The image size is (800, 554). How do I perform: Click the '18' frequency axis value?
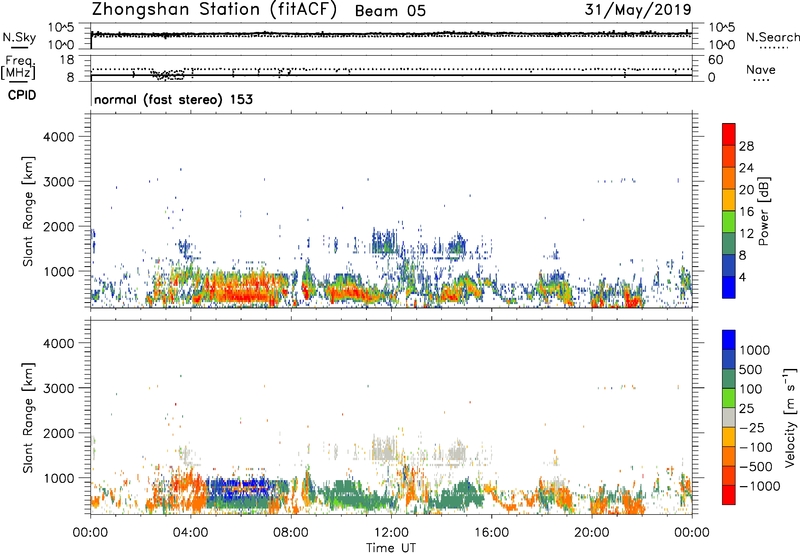click(66, 60)
